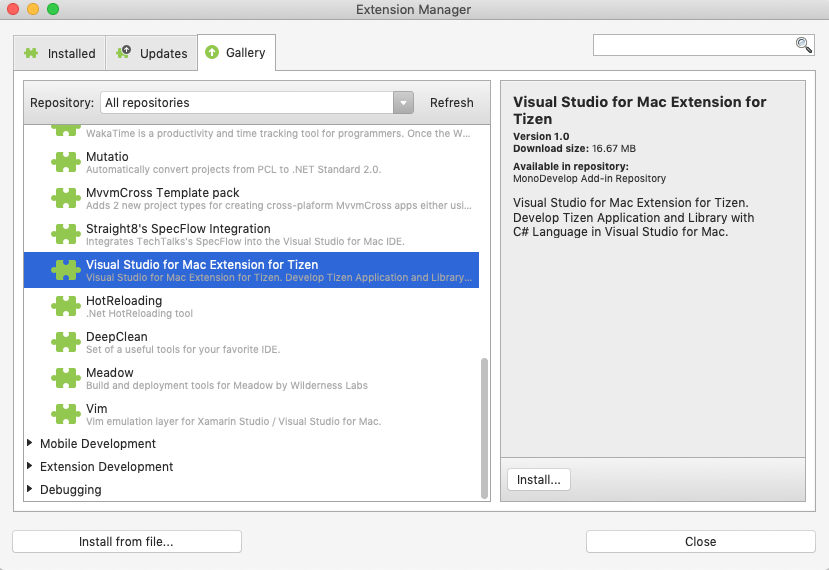The image size is (829, 570).
Task: Click Straight8's SpecFlow Integration puzzle icon
Action: [67, 234]
